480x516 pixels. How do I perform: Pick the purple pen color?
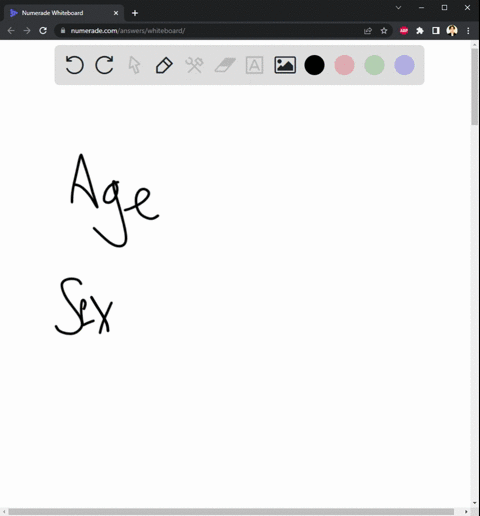click(x=404, y=65)
